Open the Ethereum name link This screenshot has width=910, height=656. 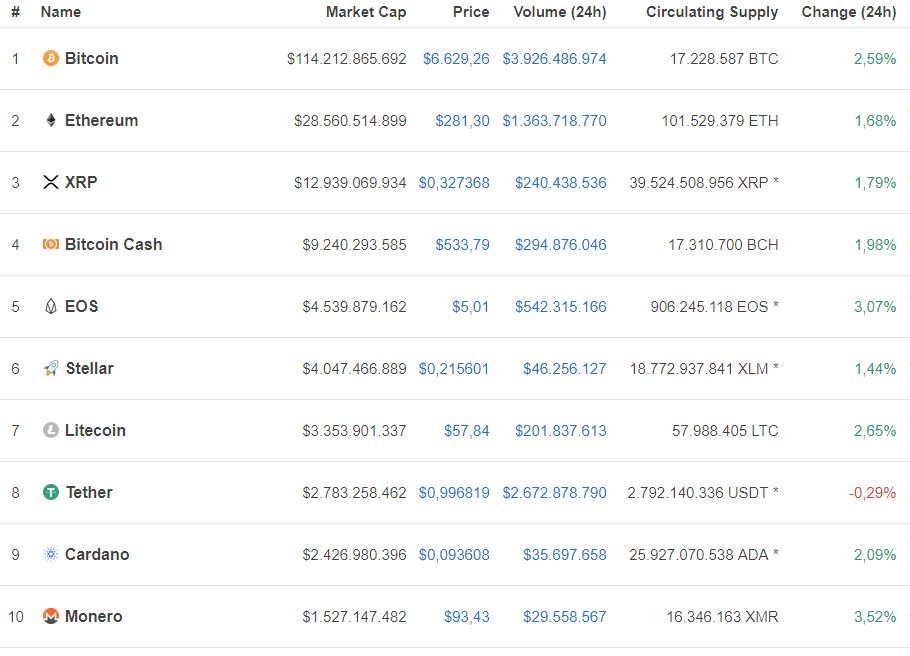(x=102, y=120)
